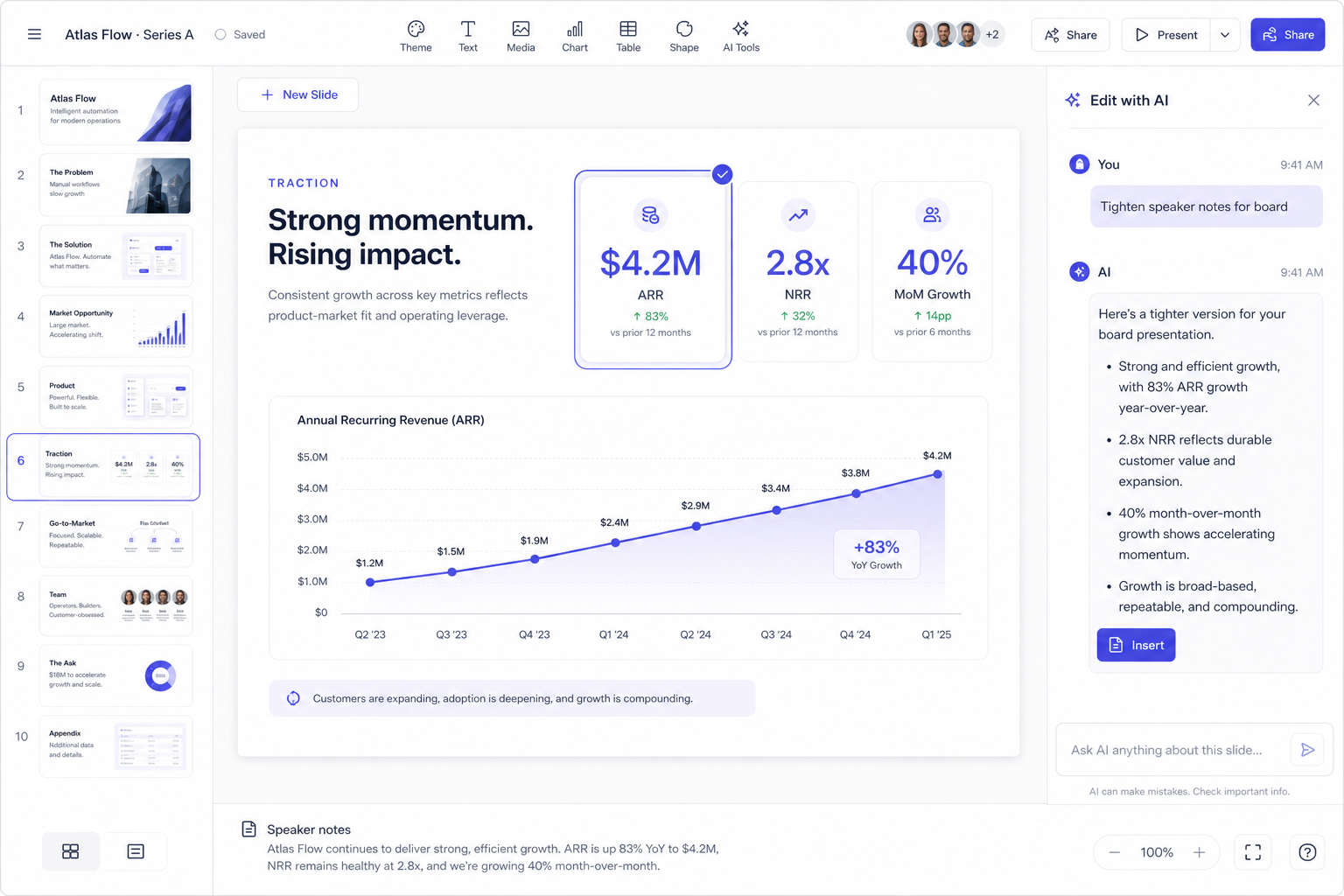Click the coins icon on the ARR card
The image size is (1344, 896).
(650, 215)
